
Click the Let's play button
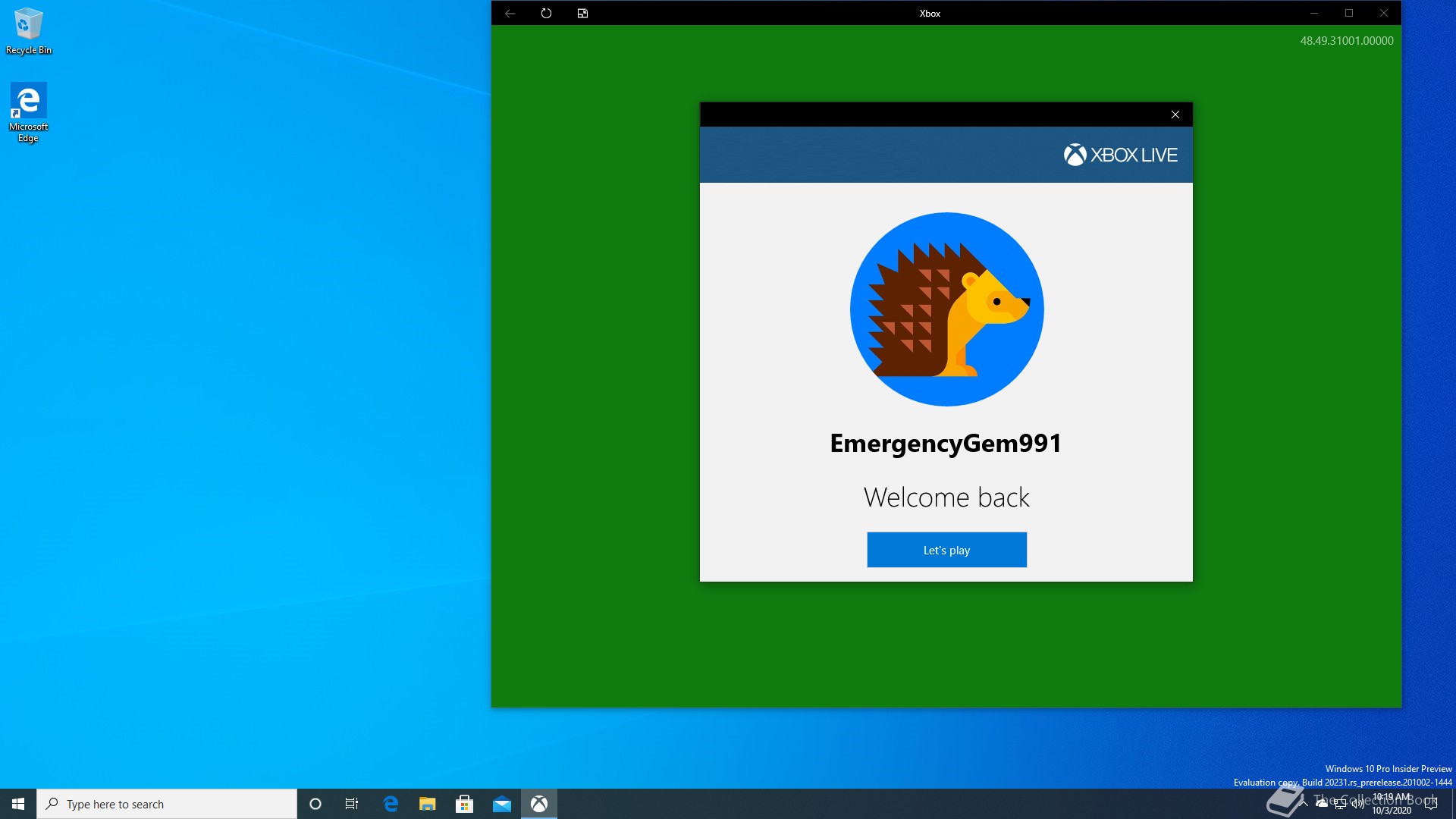click(946, 550)
